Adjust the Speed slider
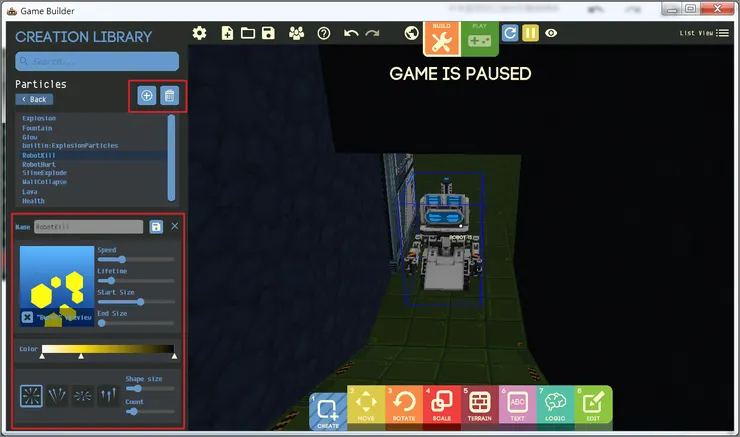The height and width of the screenshot is (437, 740). click(136, 259)
